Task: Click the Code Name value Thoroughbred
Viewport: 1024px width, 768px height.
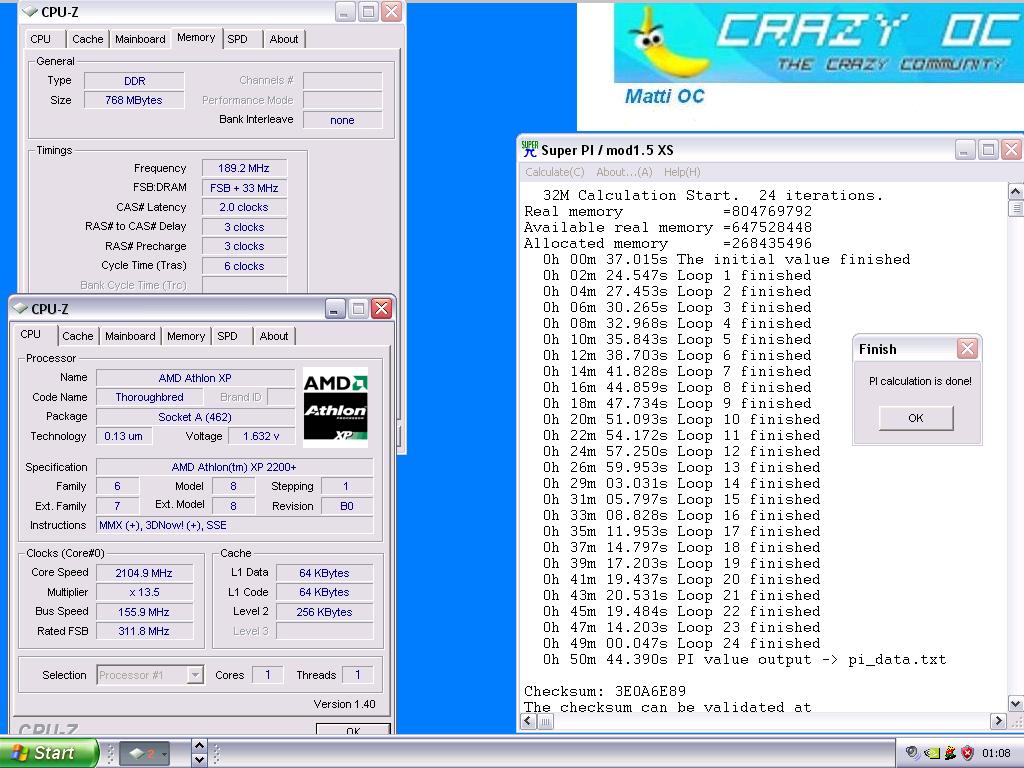Action: pyautogui.click(x=150, y=397)
